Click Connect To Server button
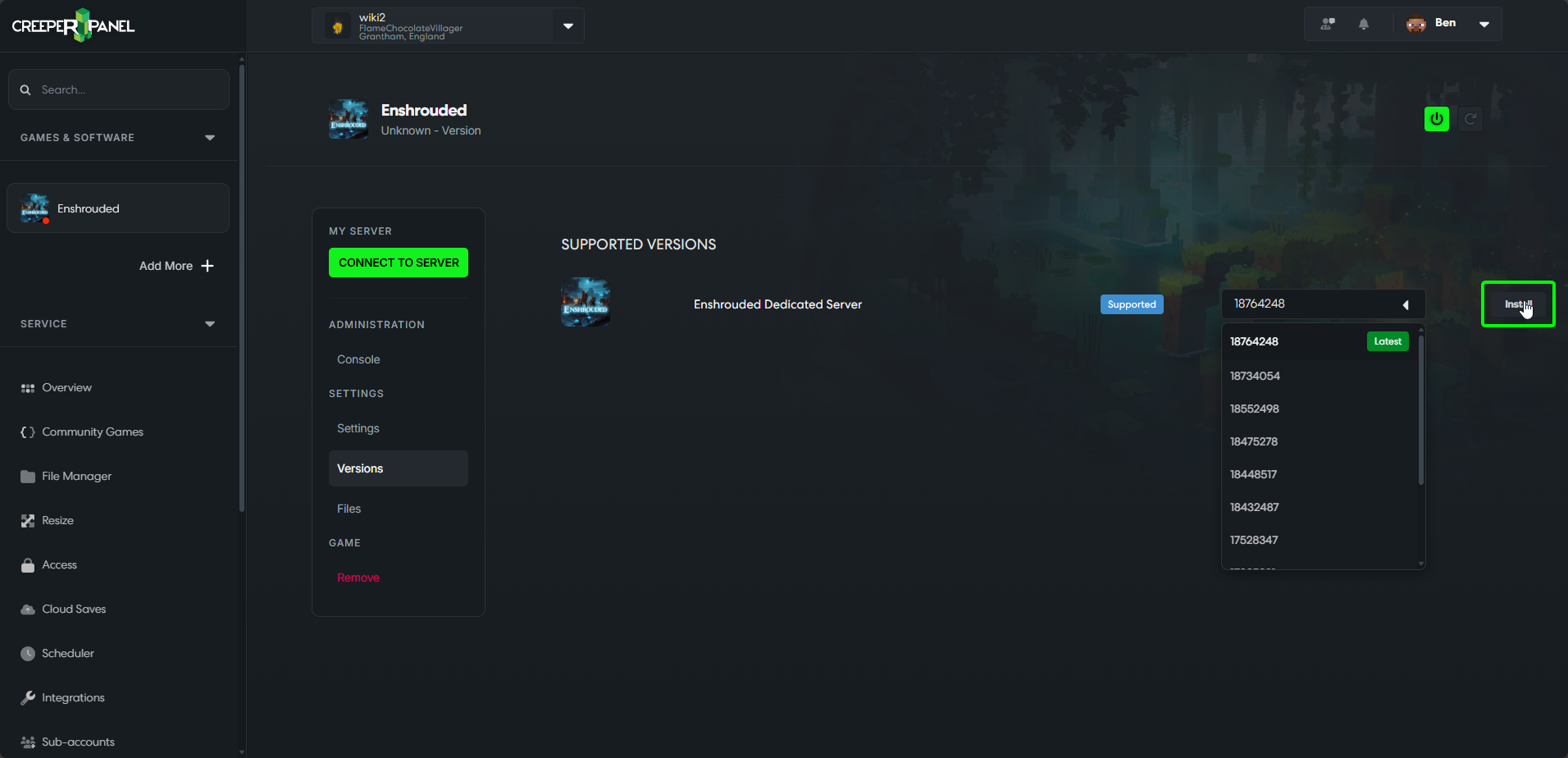The width and height of the screenshot is (1568, 758). (x=399, y=263)
